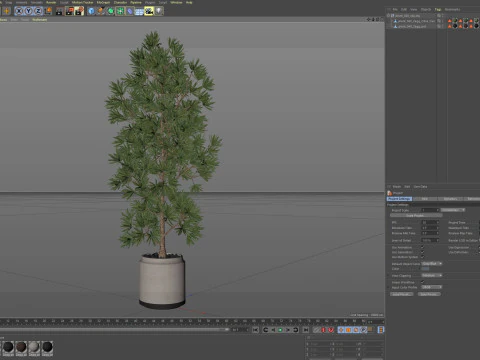Screen dimensions: 480x360
Task: Click the Color swatch in Project Settings
Action: coord(425,269)
